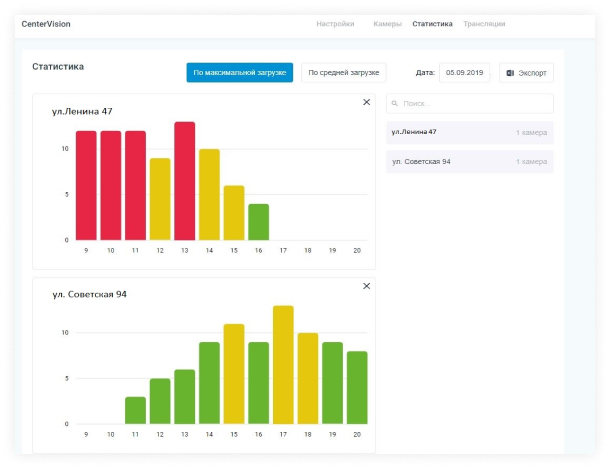Click the green bar at hour 20 in Советская chart

pos(357,388)
